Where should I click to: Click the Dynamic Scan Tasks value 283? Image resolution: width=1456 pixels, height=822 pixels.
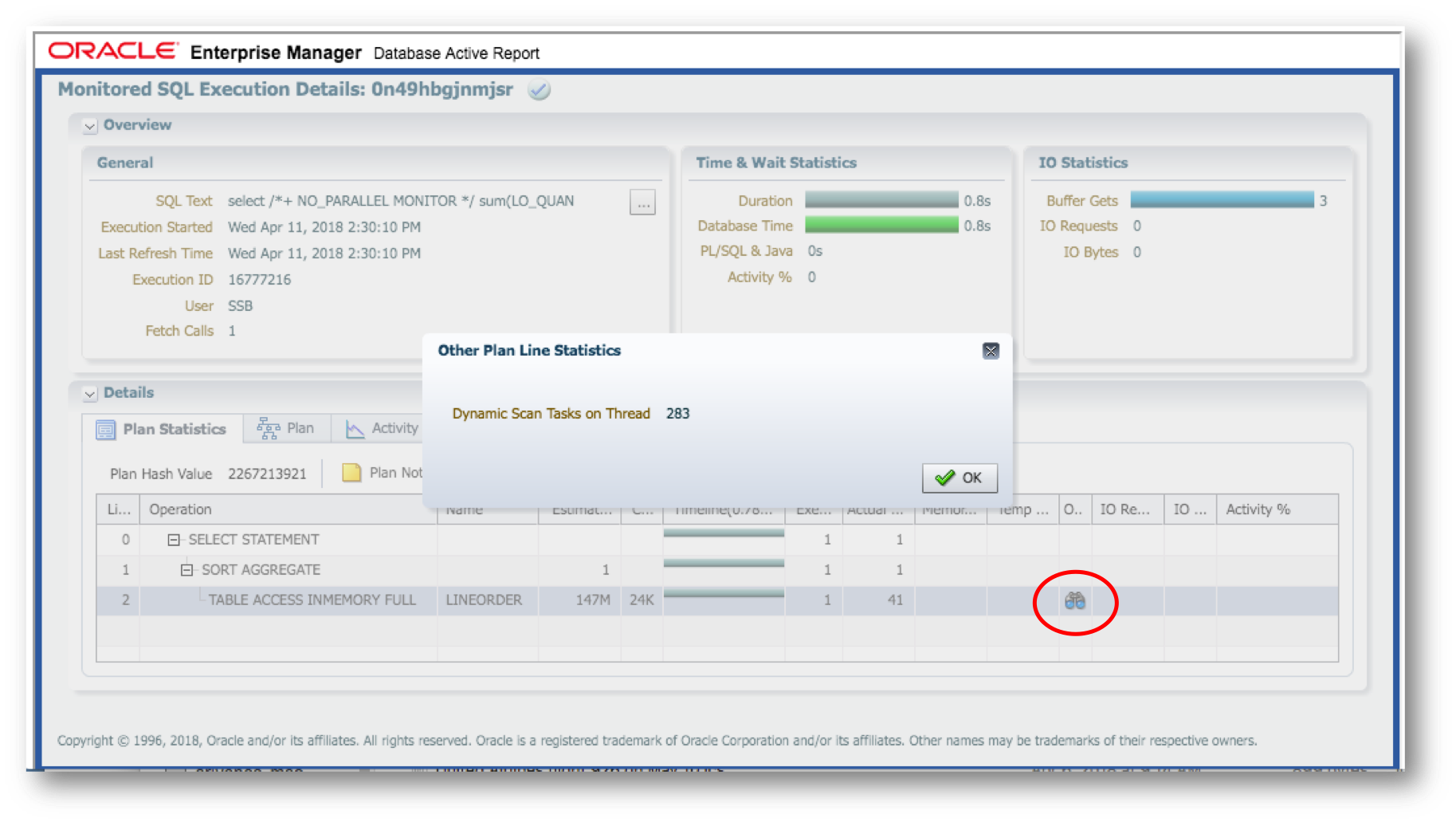click(x=678, y=414)
